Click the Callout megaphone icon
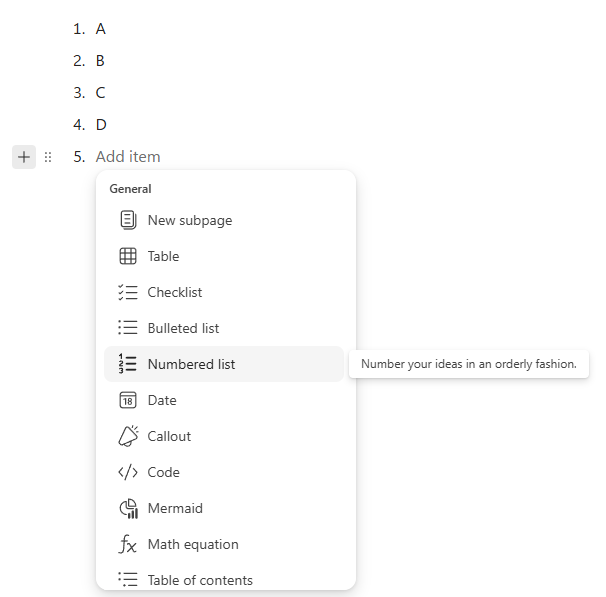 coord(128,436)
